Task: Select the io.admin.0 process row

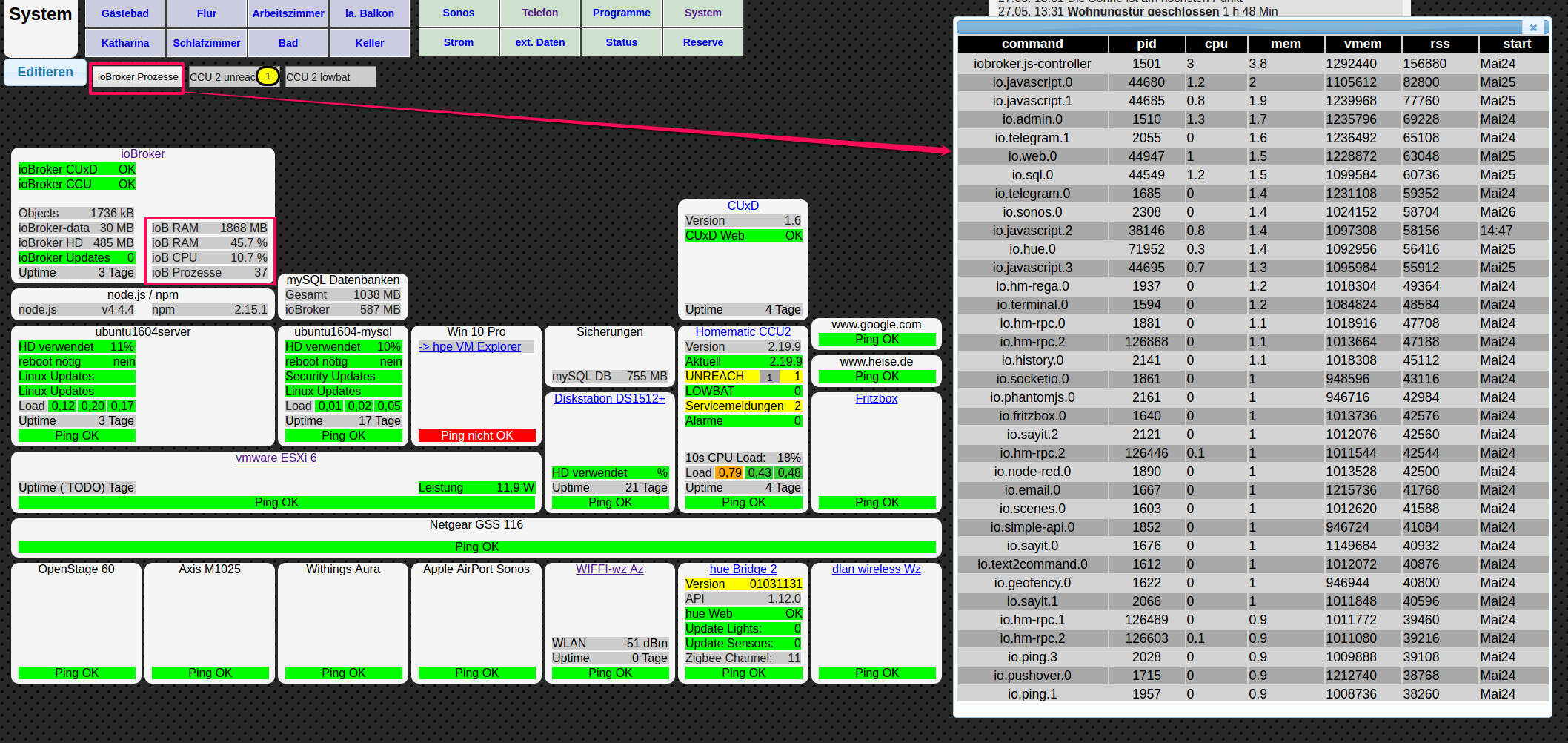Action: coord(1253,119)
